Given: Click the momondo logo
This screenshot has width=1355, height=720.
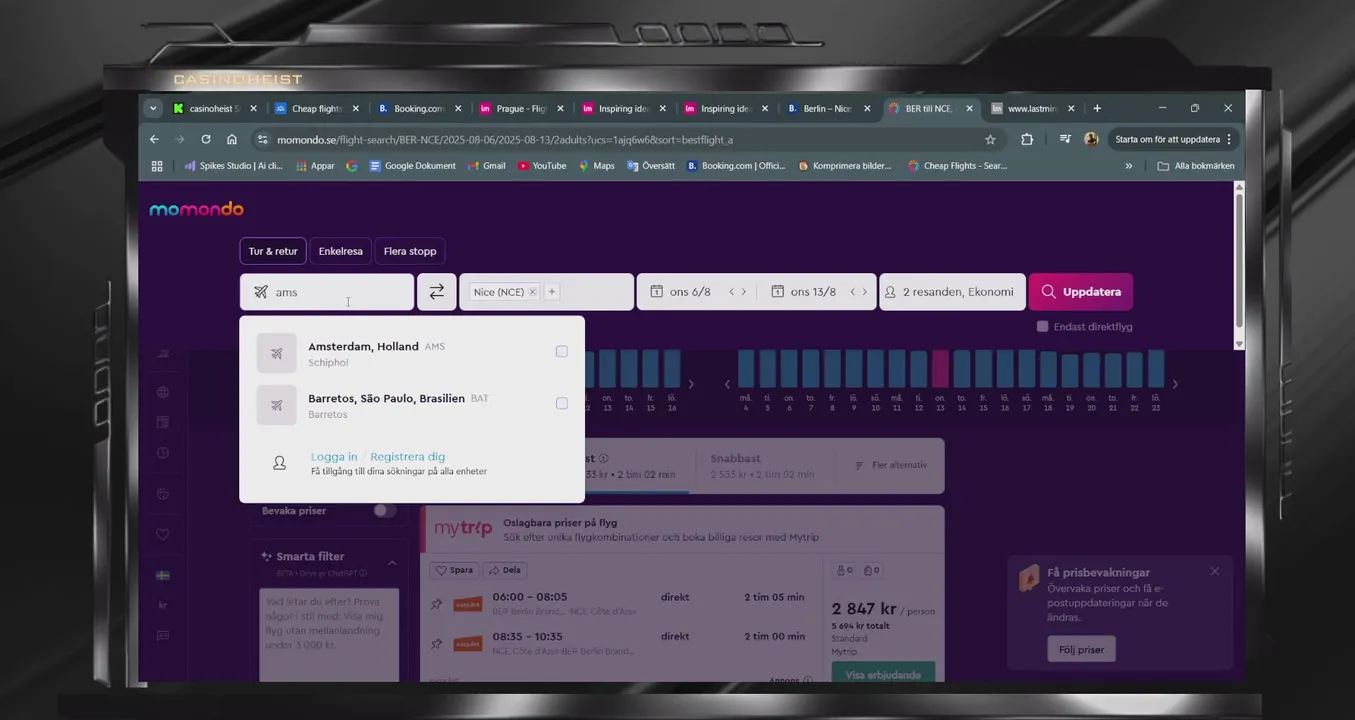Looking at the screenshot, I should pyautogui.click(x=196, y=209).
